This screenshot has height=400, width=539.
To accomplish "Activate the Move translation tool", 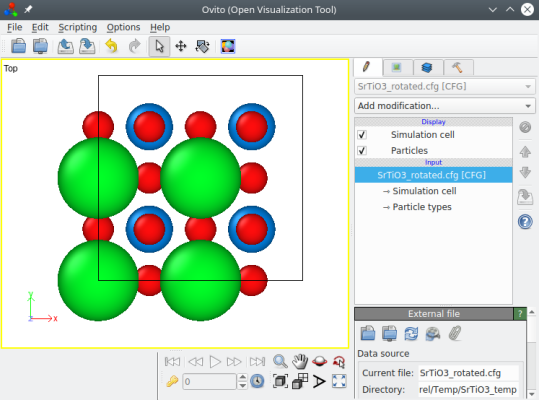I will click(181, 46).
